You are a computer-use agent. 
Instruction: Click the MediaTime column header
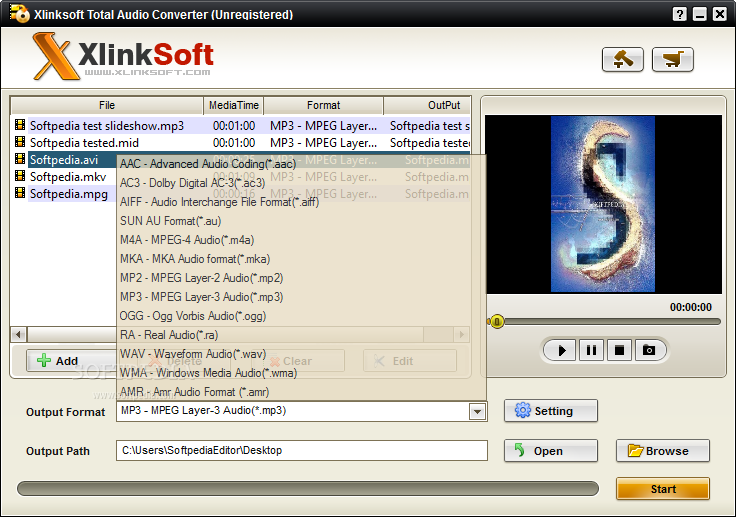point(233,105)
